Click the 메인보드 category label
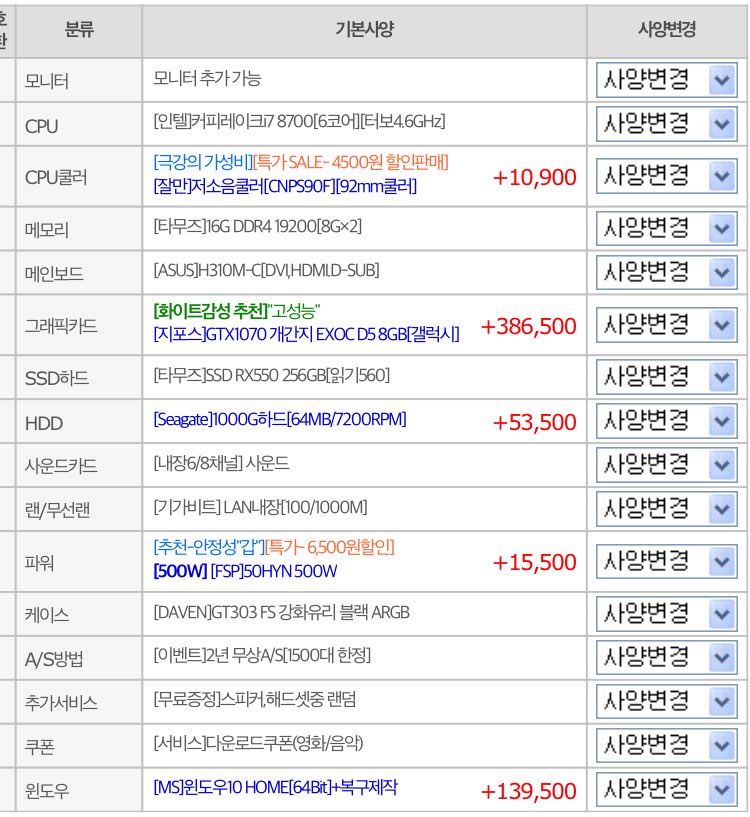The width and height of the screenshot is (750, 817). 54,274
